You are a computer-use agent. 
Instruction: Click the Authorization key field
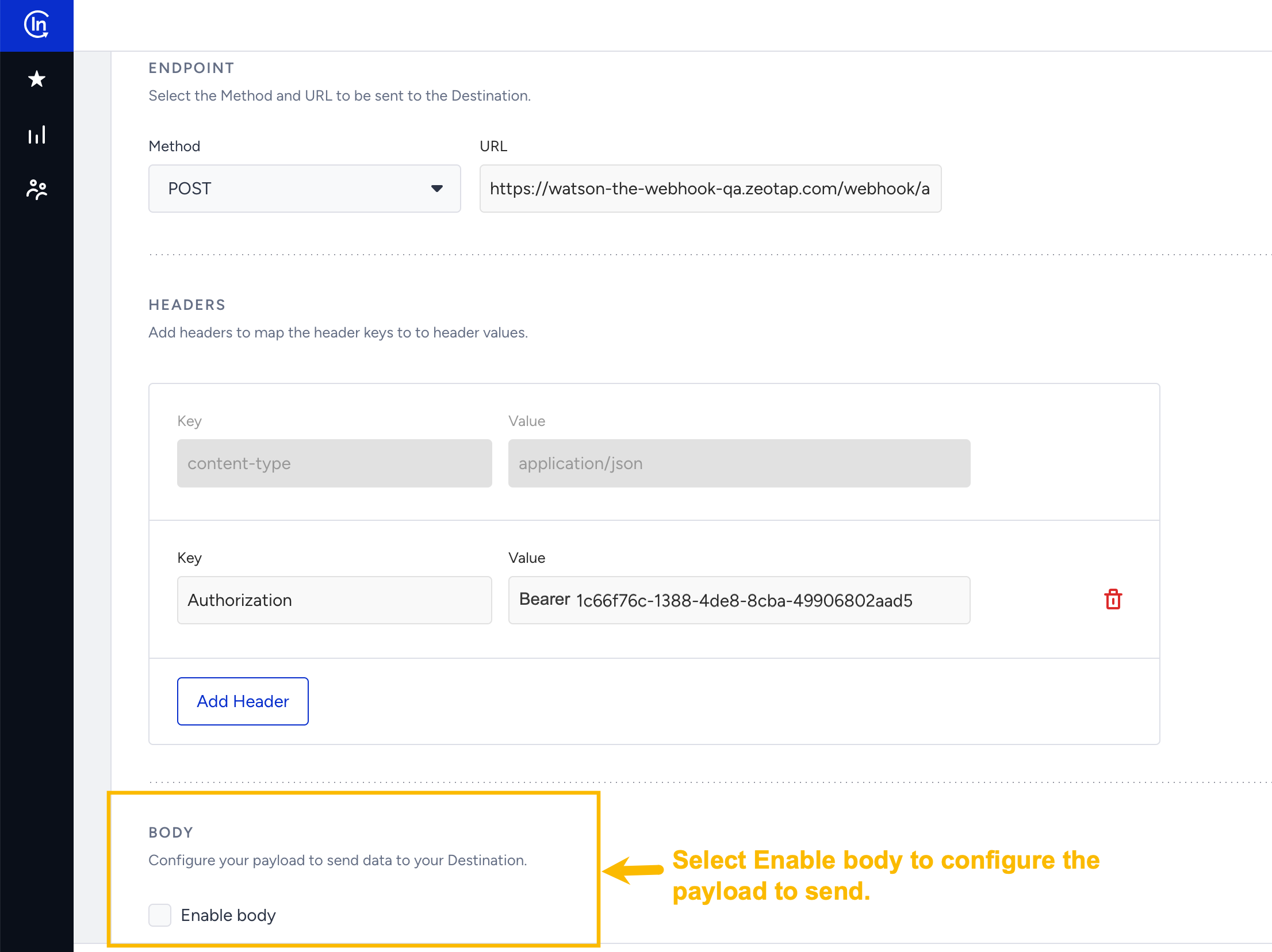coord(334,600)
